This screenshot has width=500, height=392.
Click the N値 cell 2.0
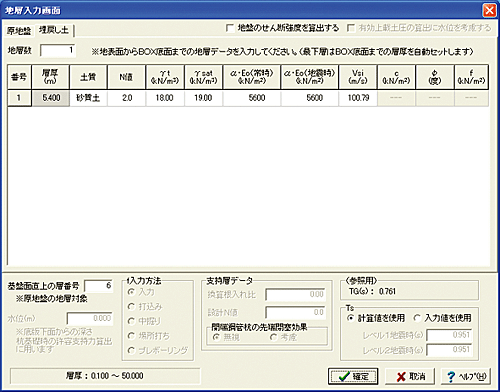click(127, 98)
